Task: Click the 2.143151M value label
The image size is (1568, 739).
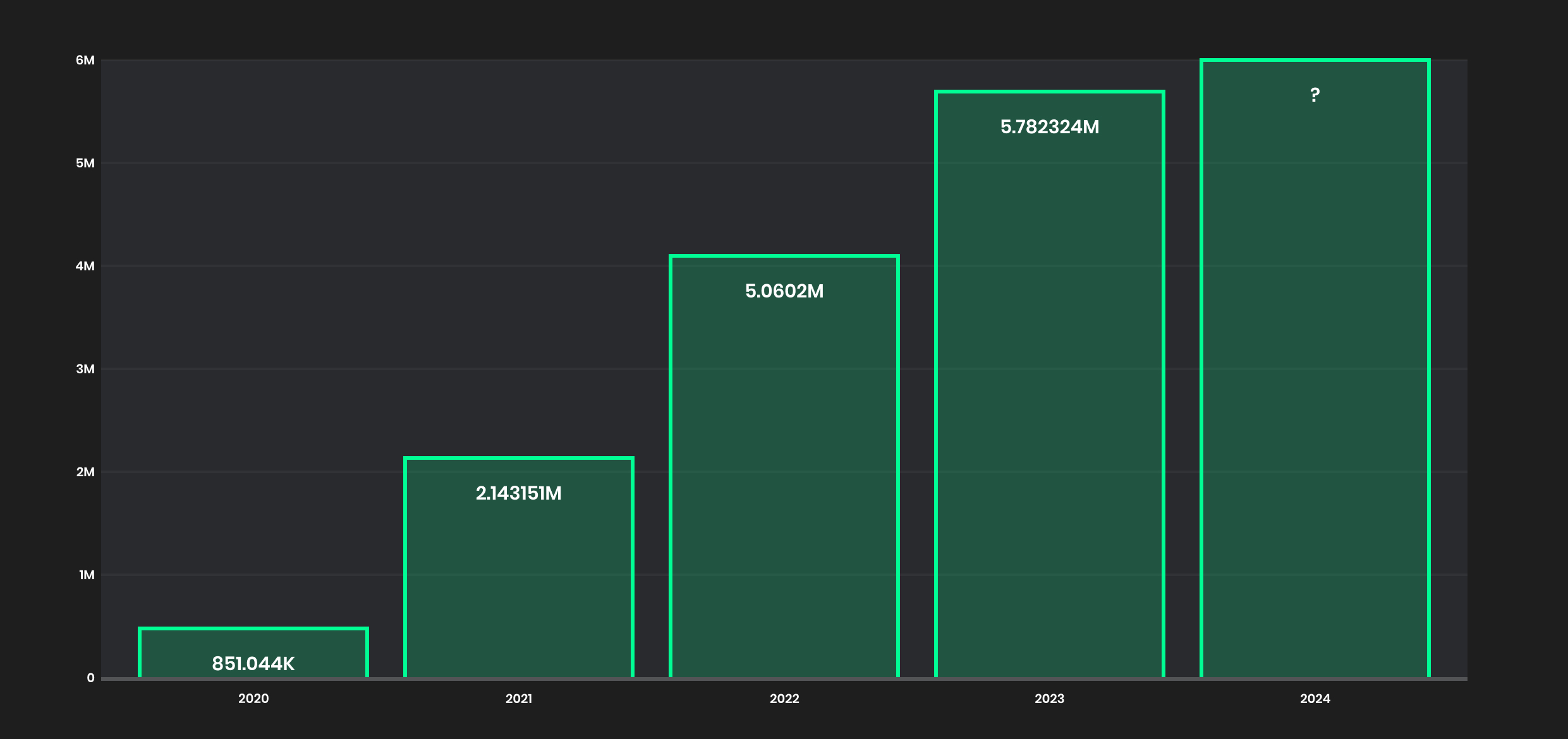Action: (x=519, y=495)
